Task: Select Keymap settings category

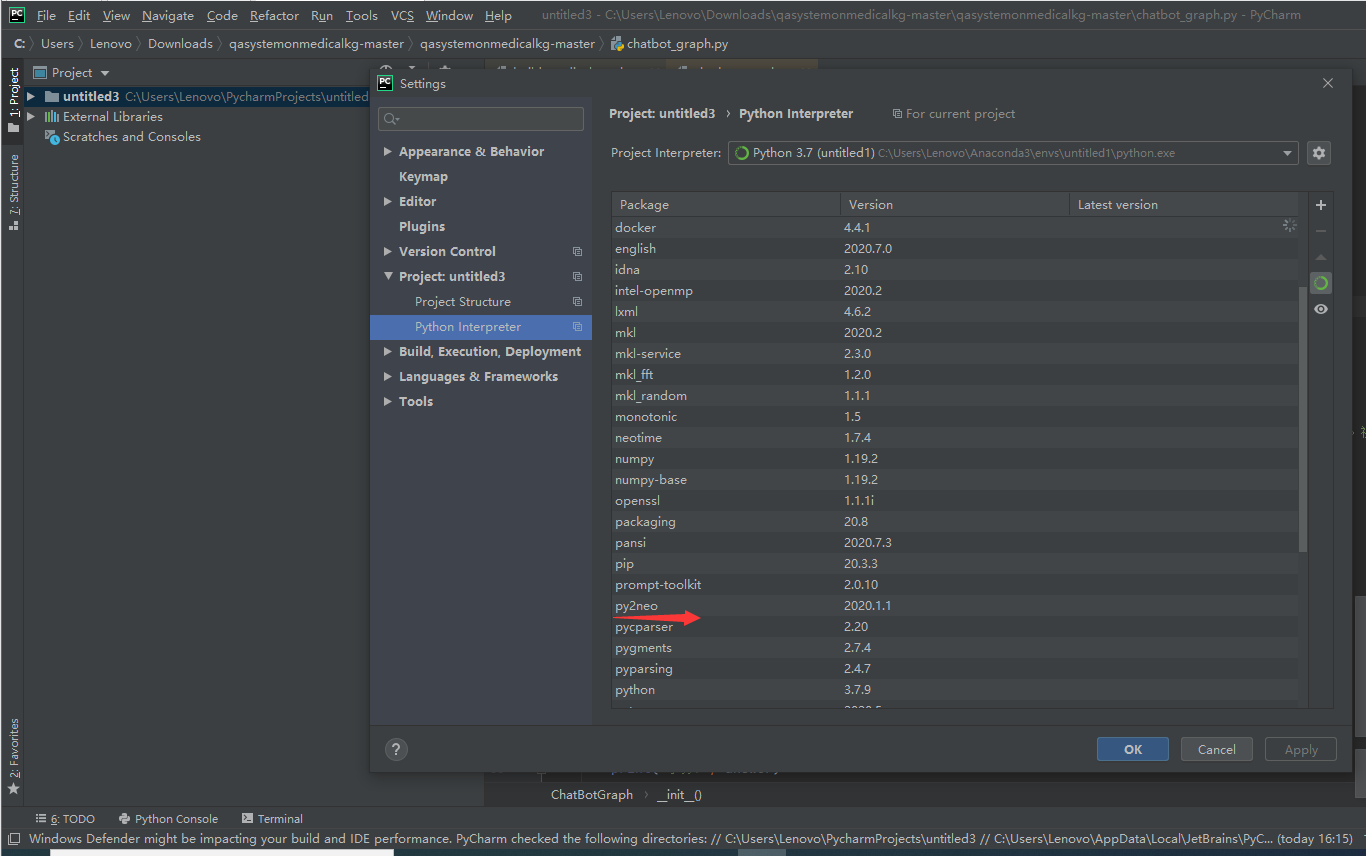Action: point(423,177)
